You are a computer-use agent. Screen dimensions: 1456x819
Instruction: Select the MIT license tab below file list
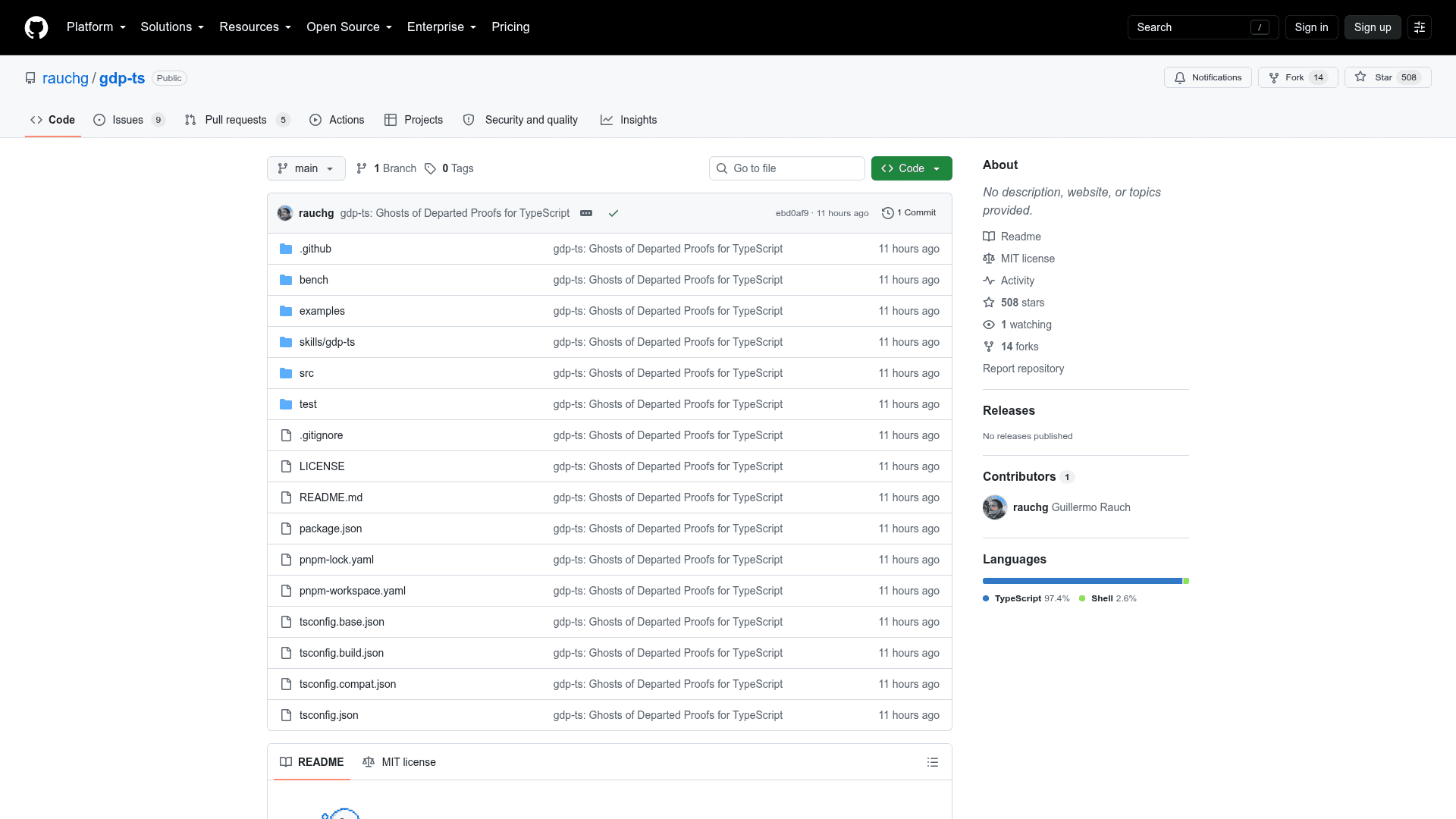399,762
